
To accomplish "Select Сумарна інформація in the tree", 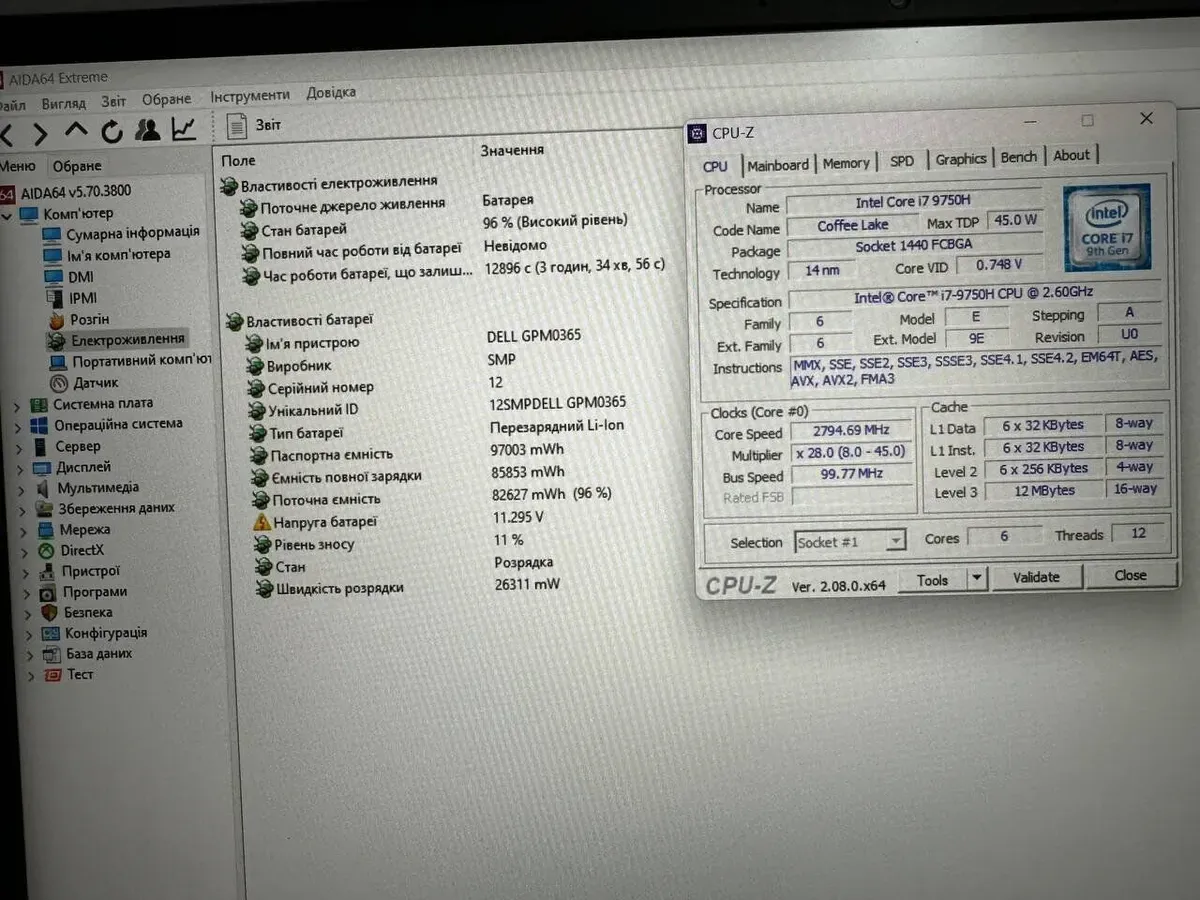I will coord(132,232).
